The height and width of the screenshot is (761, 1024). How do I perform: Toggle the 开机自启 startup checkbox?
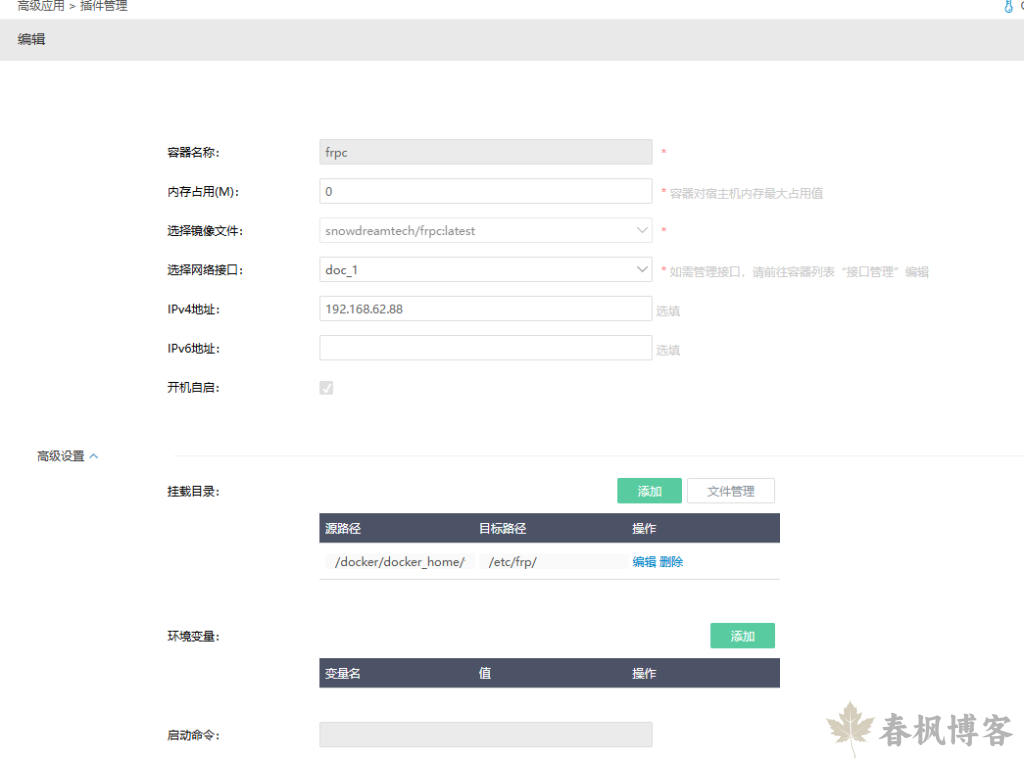(326, 388)
